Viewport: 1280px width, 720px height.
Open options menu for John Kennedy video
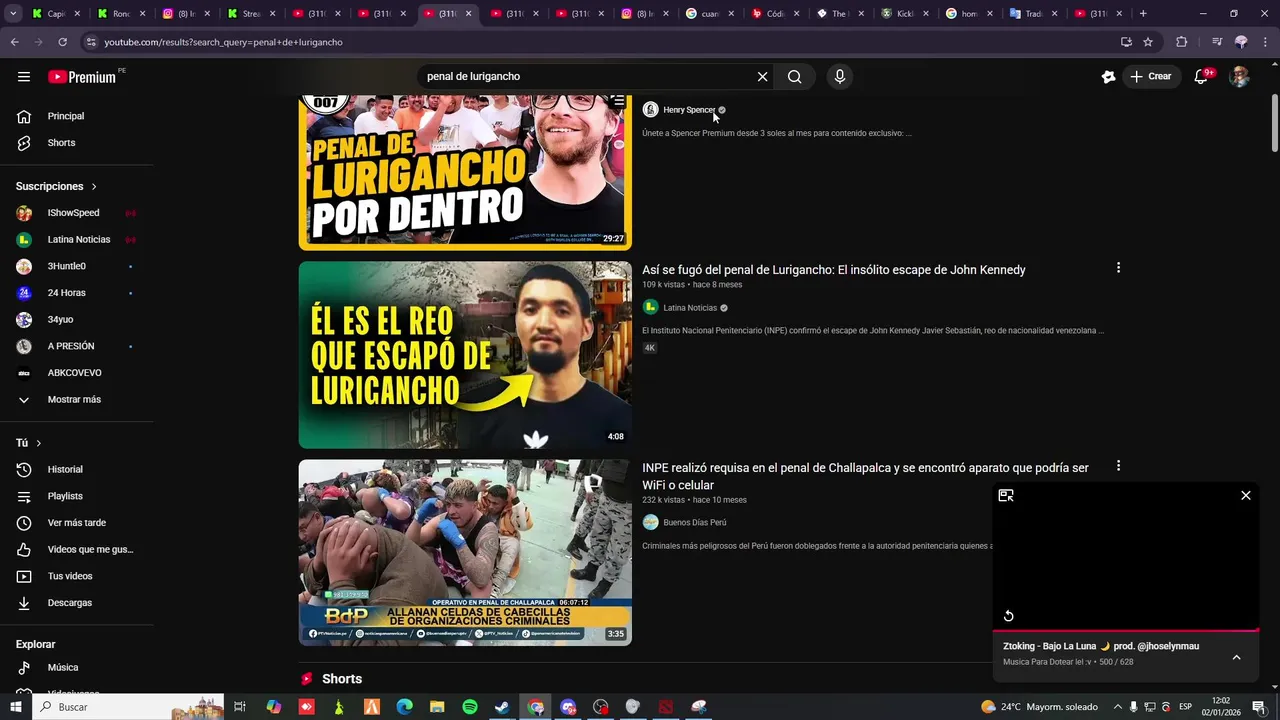pos(1118,268)
